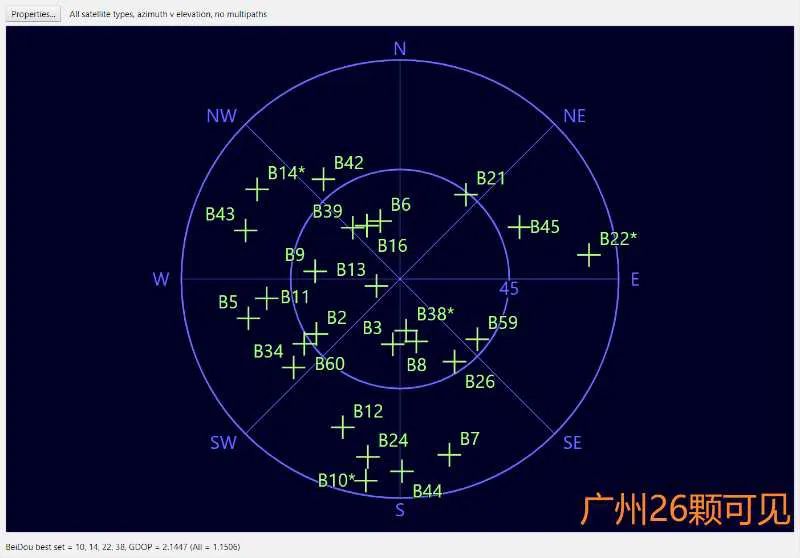Select the B5 satellite cross marker
Screen dimensions: 800x558
pyautogui.click(x=248, y=318)
